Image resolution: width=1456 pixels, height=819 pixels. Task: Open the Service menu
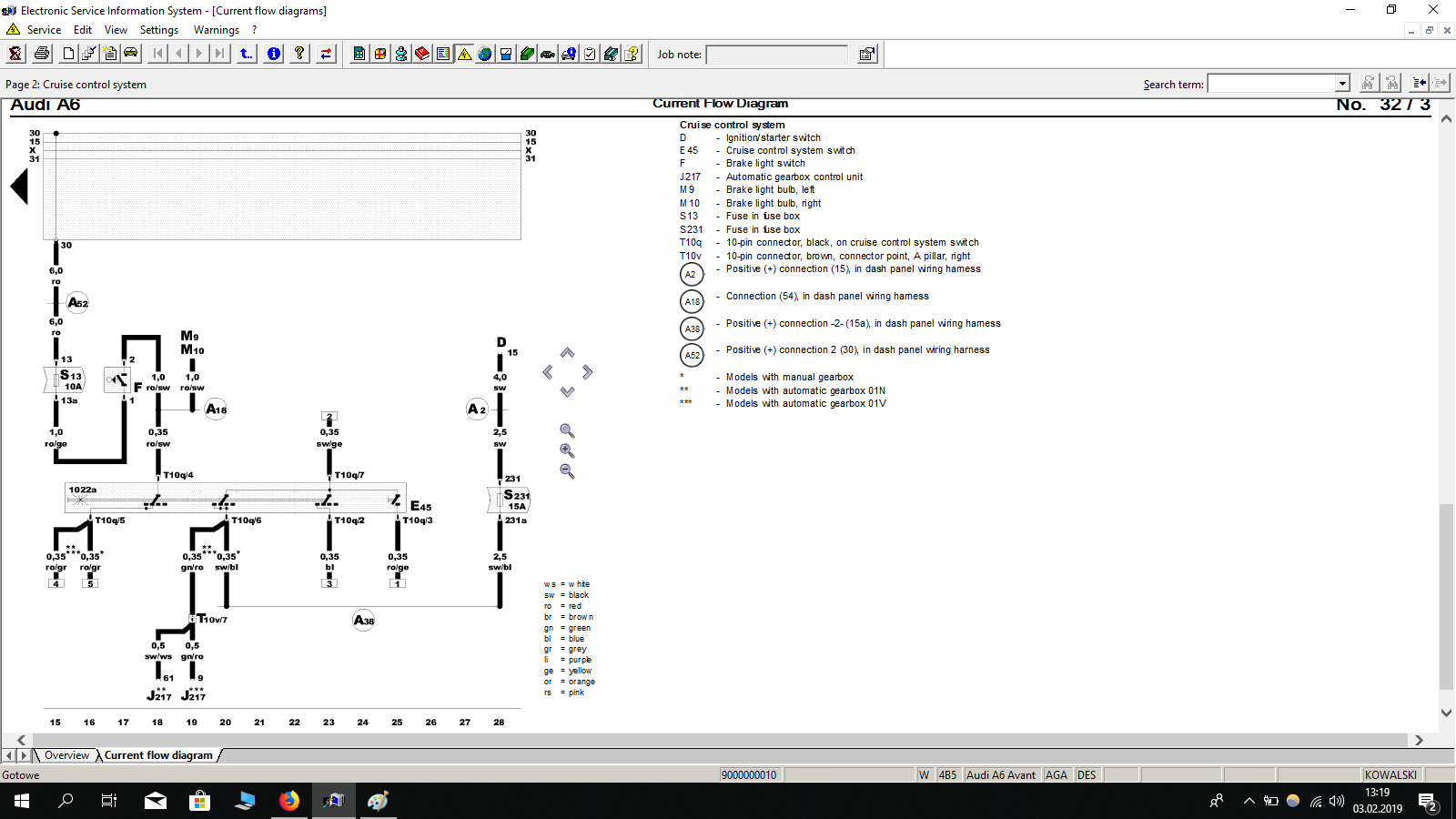pyautogui.click(x=44, y=30)
